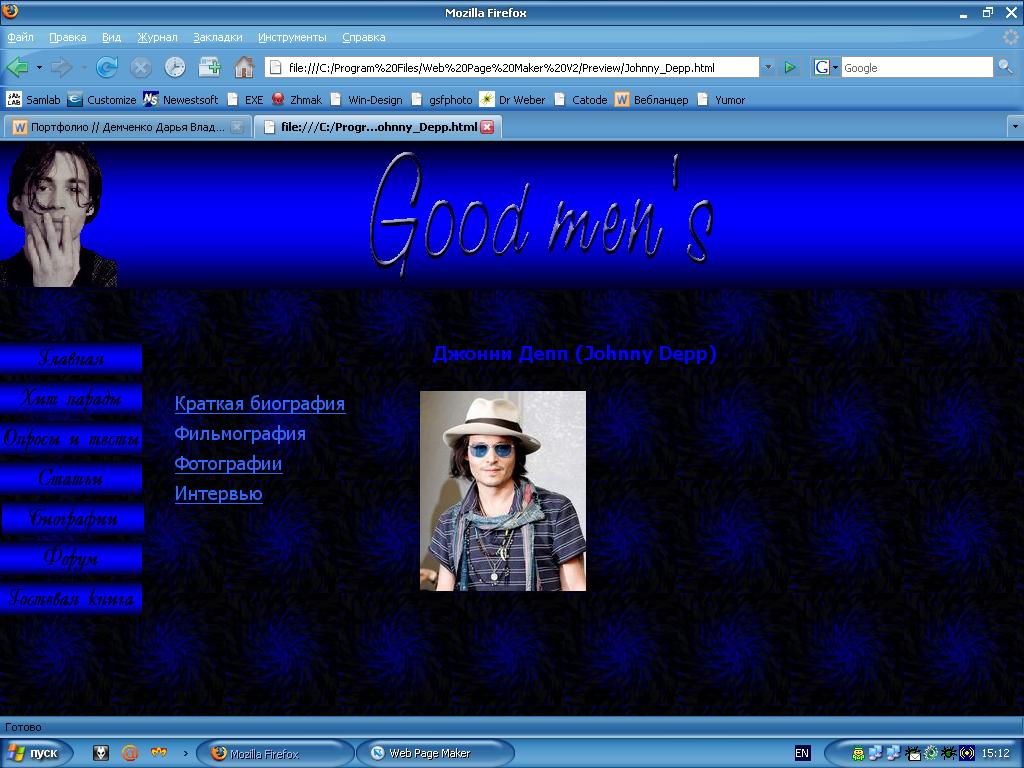Image resolution: width=1024 pixels, height=768 pixels.
Task: Open browsing history via the clock icon
Action: pos(175,67)
